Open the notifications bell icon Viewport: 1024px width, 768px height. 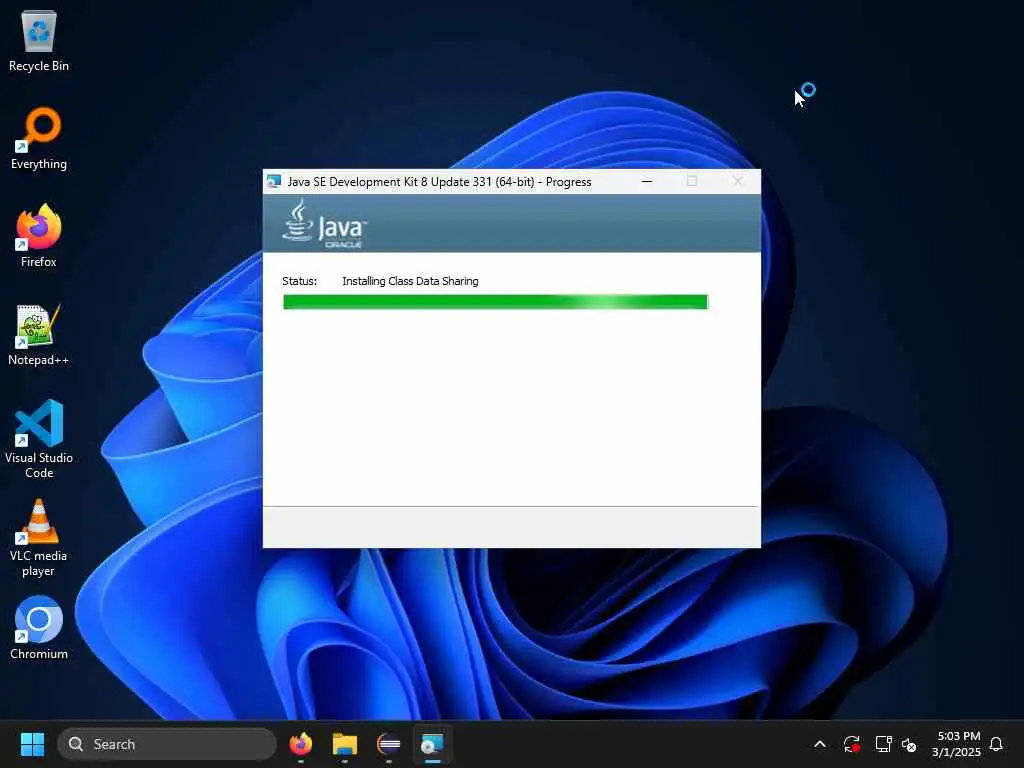[996, 744]
